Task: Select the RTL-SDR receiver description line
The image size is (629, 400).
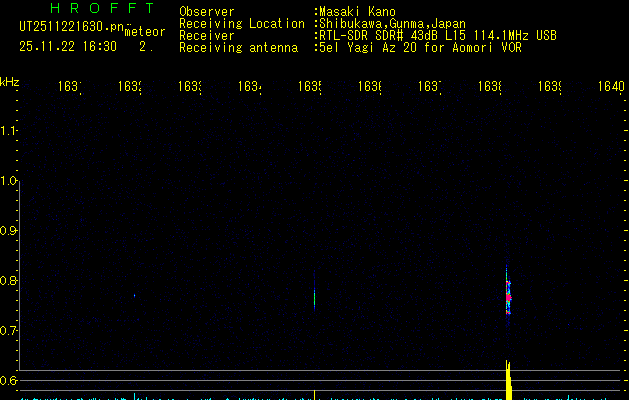Action: point(438,36)
